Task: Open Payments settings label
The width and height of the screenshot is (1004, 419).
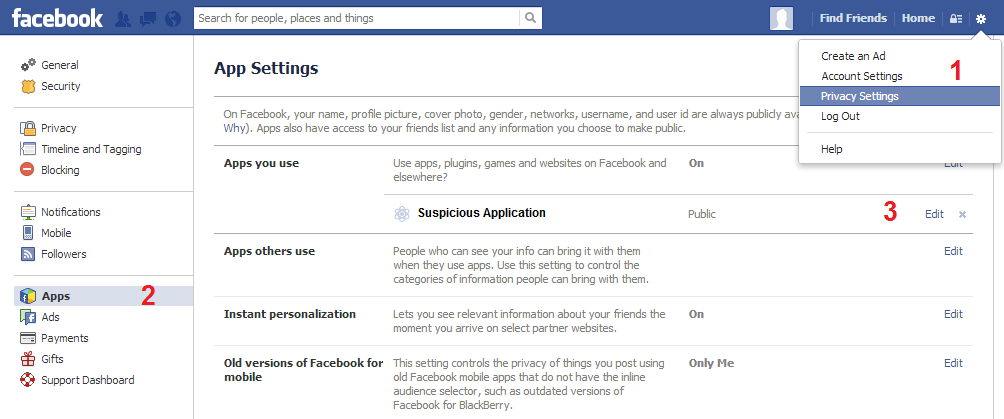Action: 65,338
